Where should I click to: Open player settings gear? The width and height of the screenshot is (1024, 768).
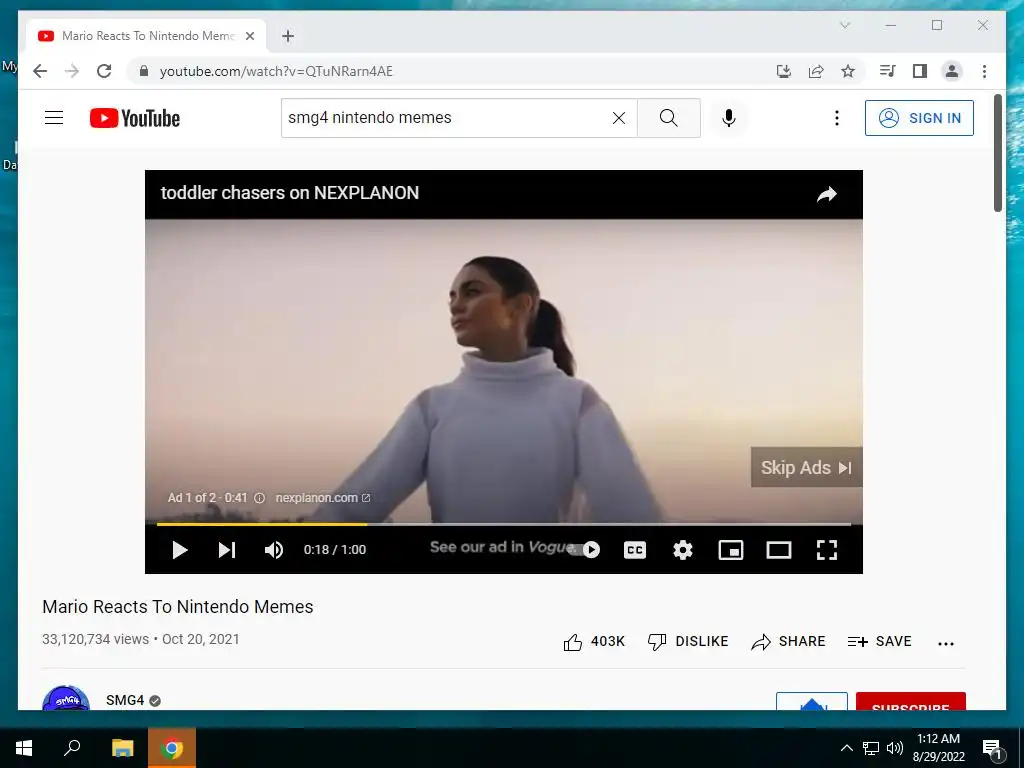[682, 550]
